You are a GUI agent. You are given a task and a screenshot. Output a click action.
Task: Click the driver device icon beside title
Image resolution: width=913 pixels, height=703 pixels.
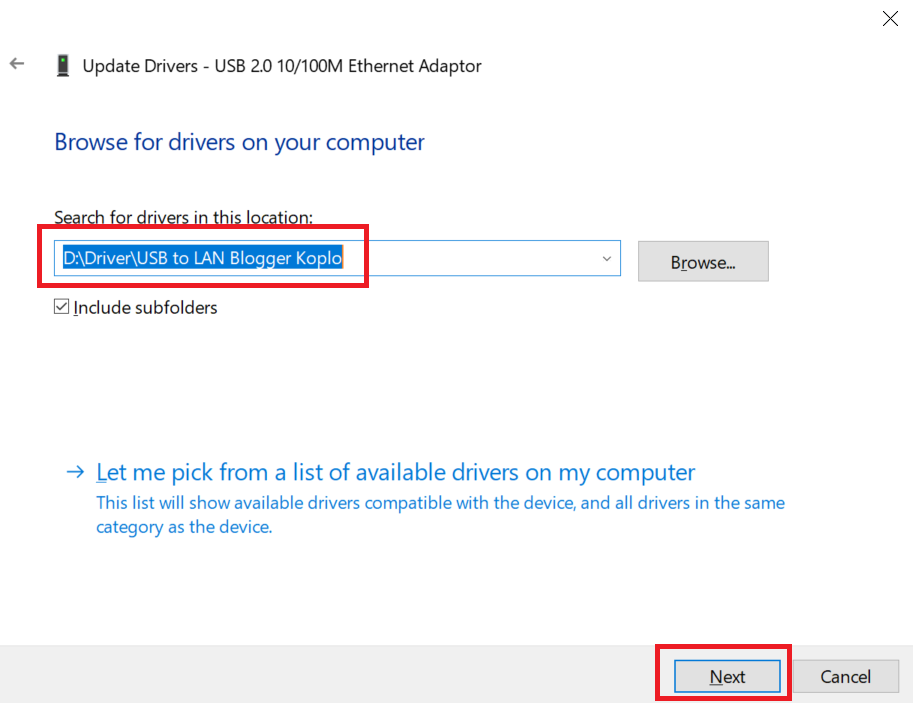[62, 64]
